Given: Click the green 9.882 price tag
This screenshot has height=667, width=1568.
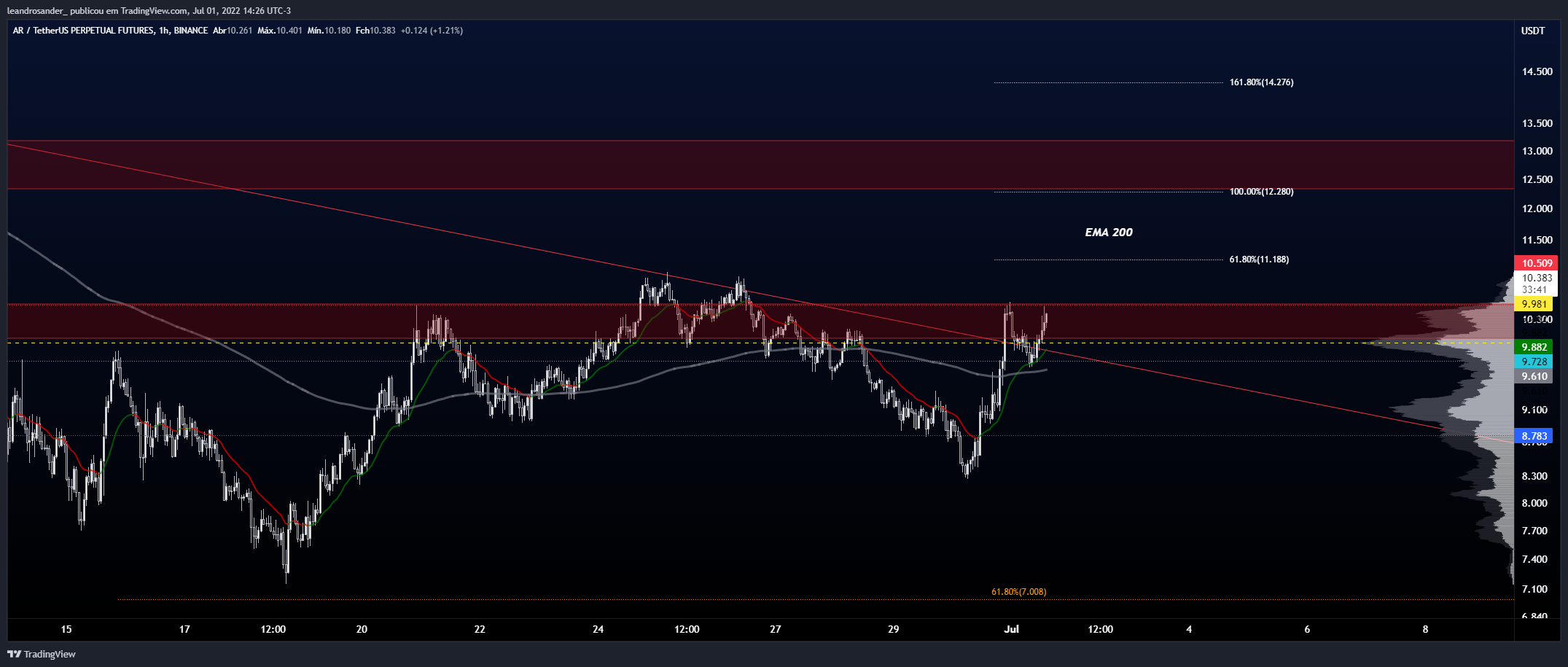Looking at the screenshot, I should [1534, 347].
